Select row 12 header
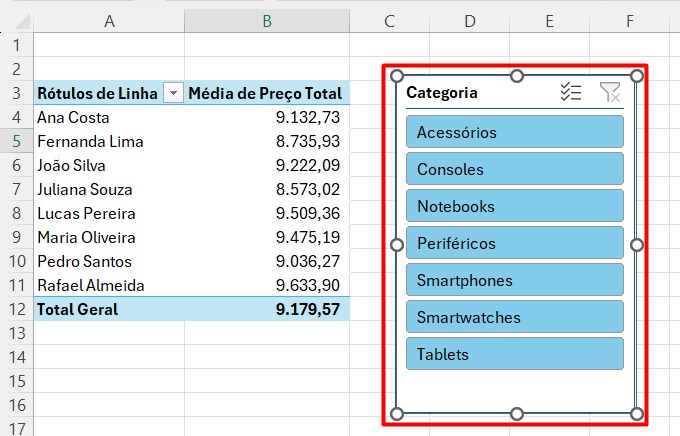This screenshot has height=436, width=680. pos(16,309)
